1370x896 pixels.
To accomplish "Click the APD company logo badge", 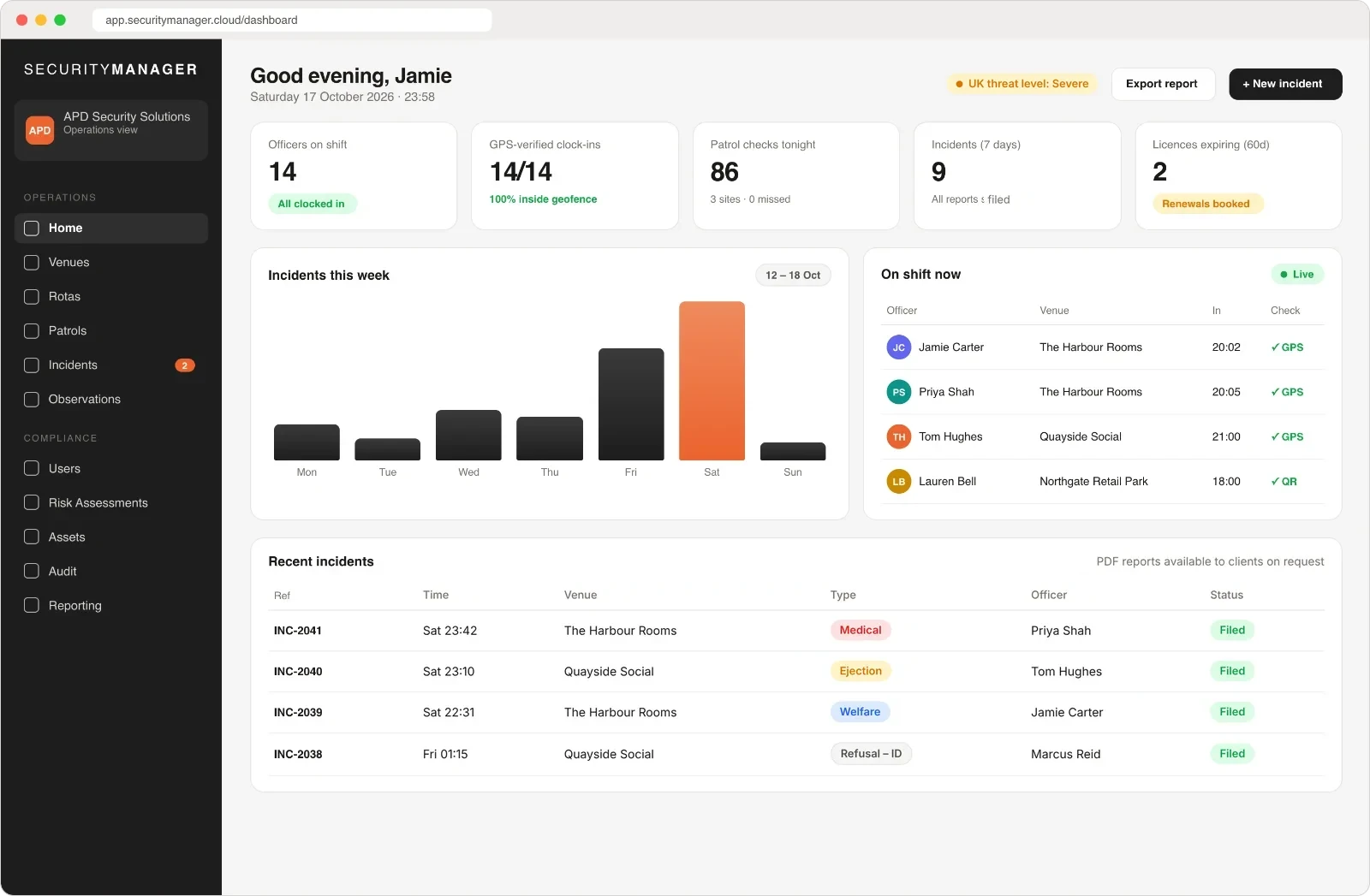I will pyautogui.click(x=39, y=130).
